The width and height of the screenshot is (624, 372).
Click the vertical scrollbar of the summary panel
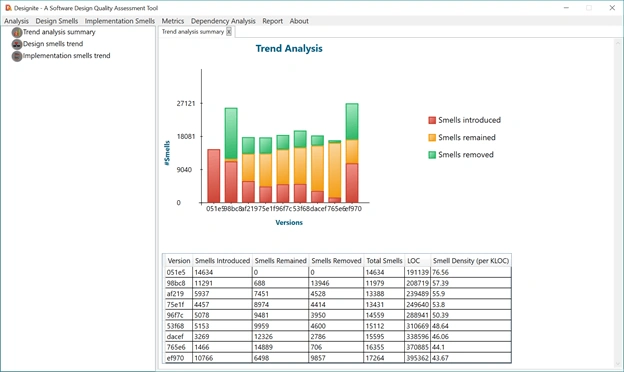click(618, 204)
